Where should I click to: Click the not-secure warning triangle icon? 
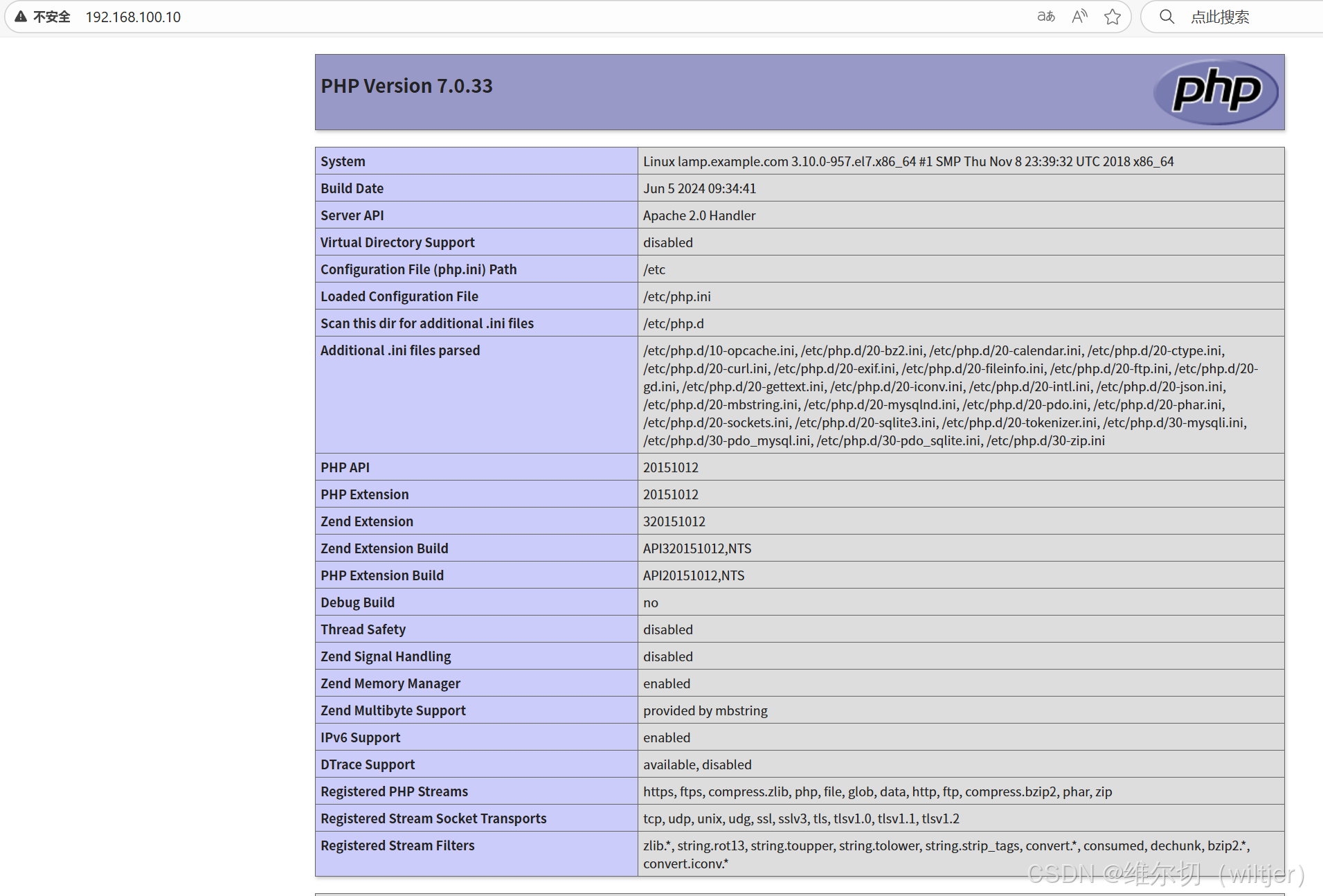pos(21,17)
